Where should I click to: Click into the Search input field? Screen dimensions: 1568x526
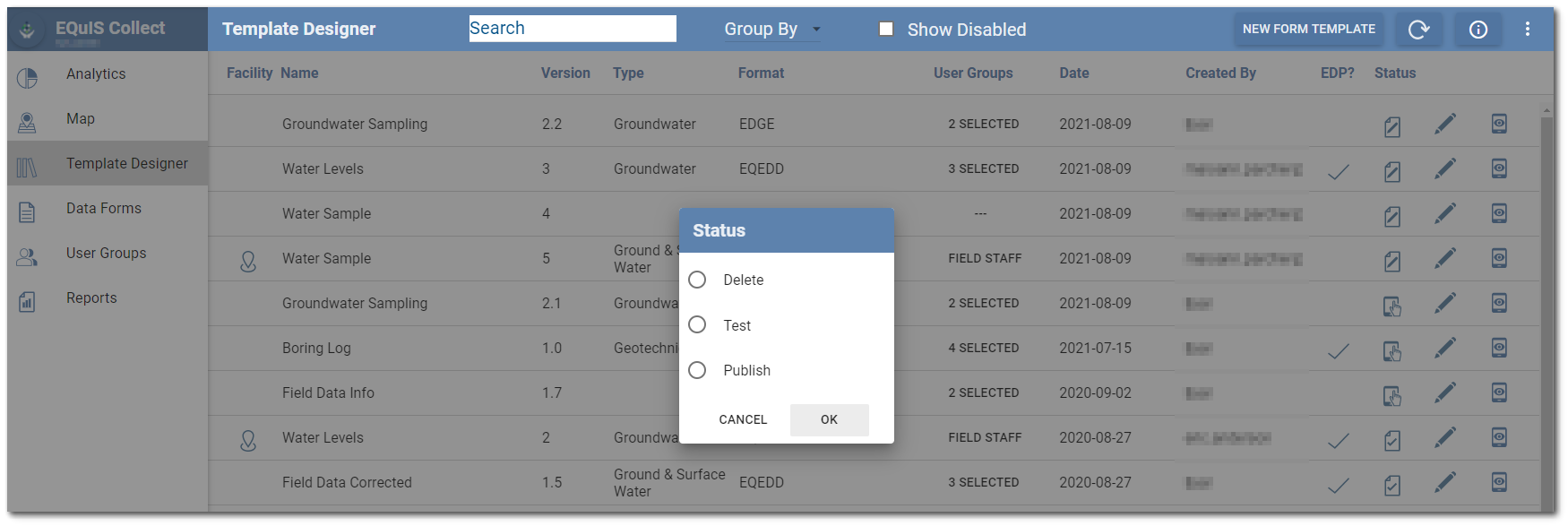click(573, 29)
